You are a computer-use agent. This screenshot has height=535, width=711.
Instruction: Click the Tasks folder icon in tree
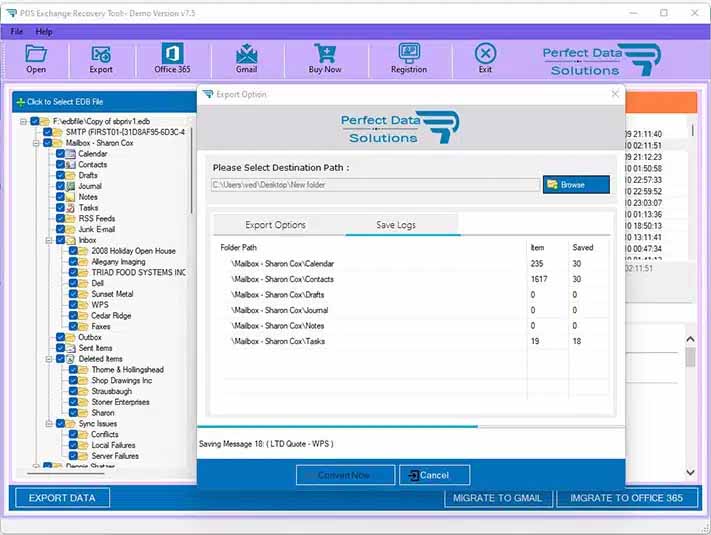70,208
